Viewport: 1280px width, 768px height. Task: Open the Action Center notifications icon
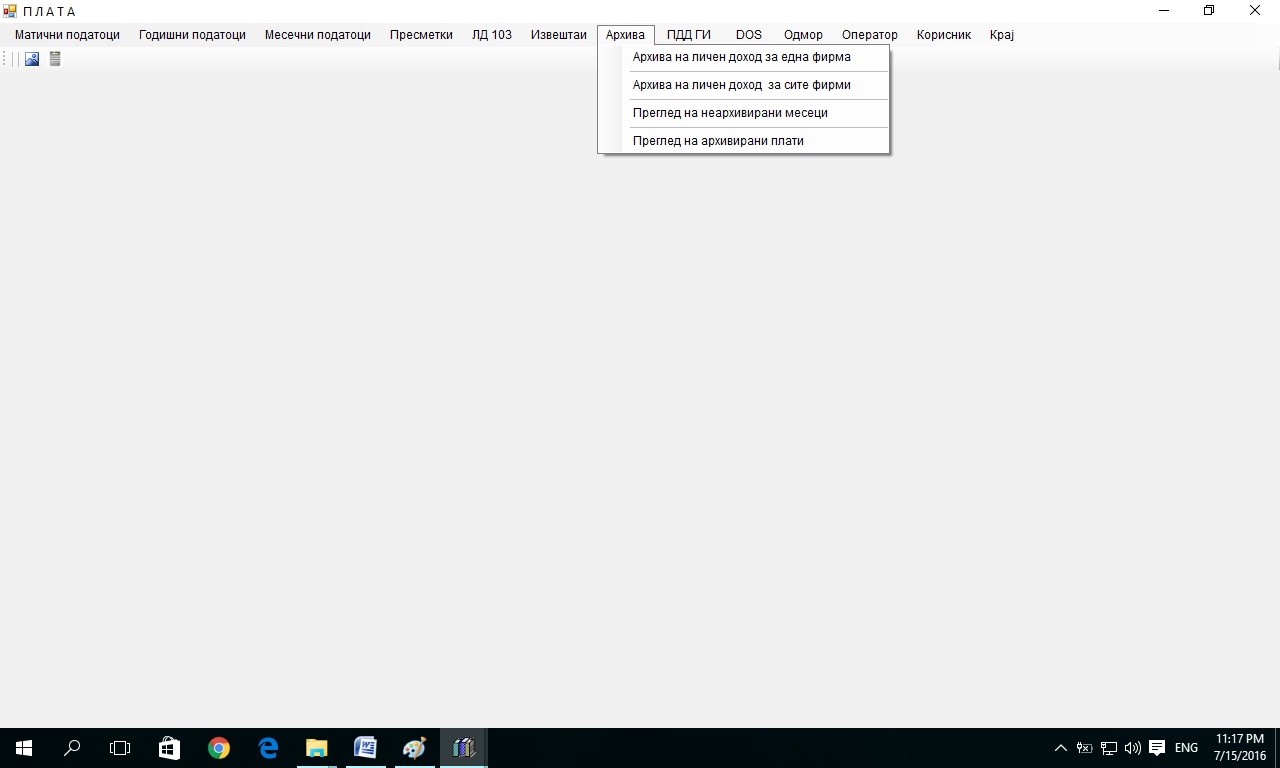[x=1157, y=748]
